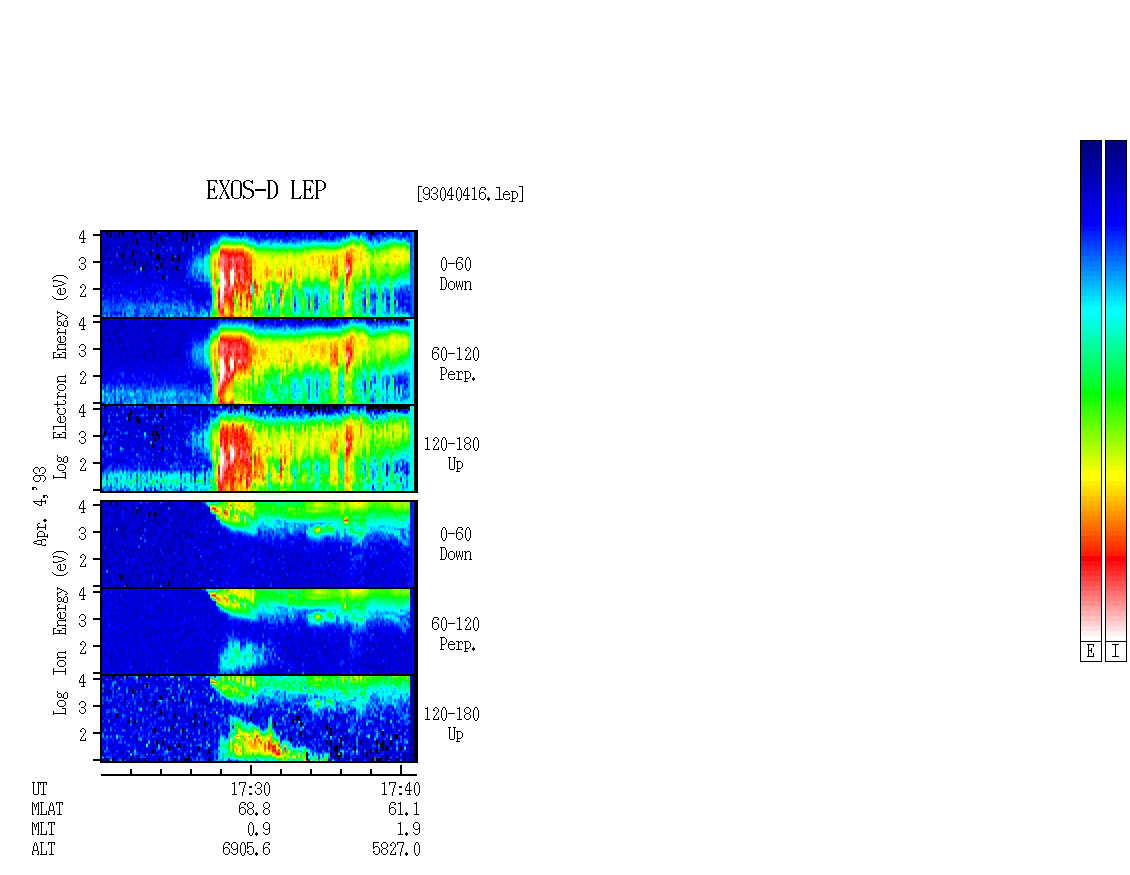The width and height of the screenshot is (1130, 875).
Task: Click the MLT value 0.9
Action: 259,829
